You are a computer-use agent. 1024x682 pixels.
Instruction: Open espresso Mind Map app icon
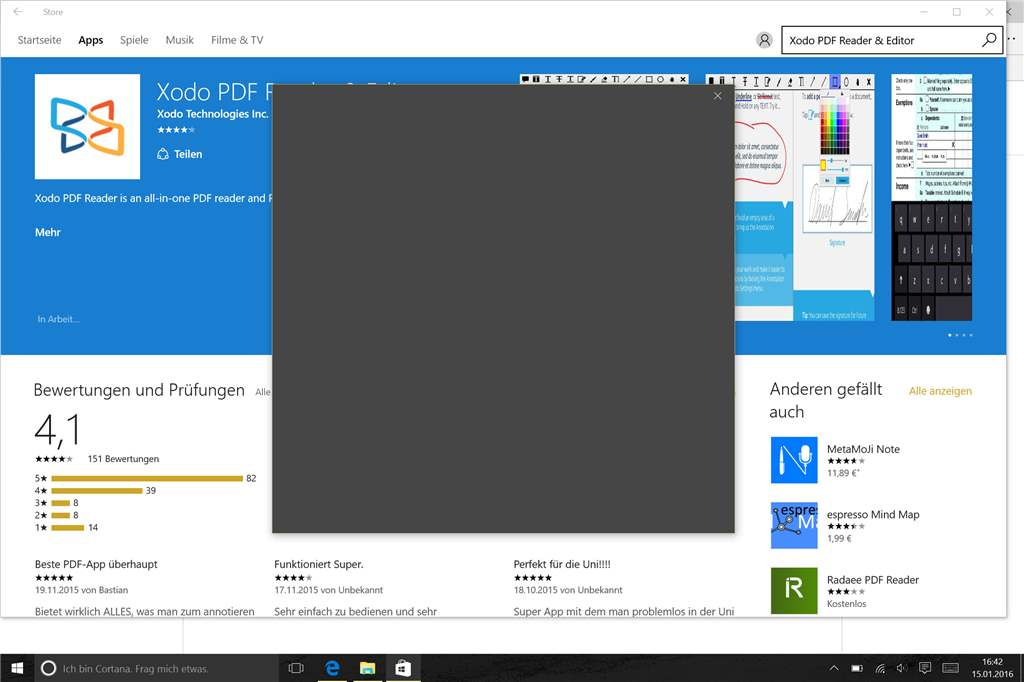pyautogui.click(x=794, y=525)
